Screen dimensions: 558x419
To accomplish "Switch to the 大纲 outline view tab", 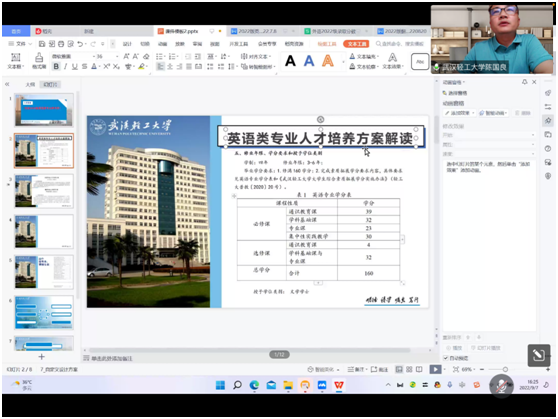I will pos(30,84).
